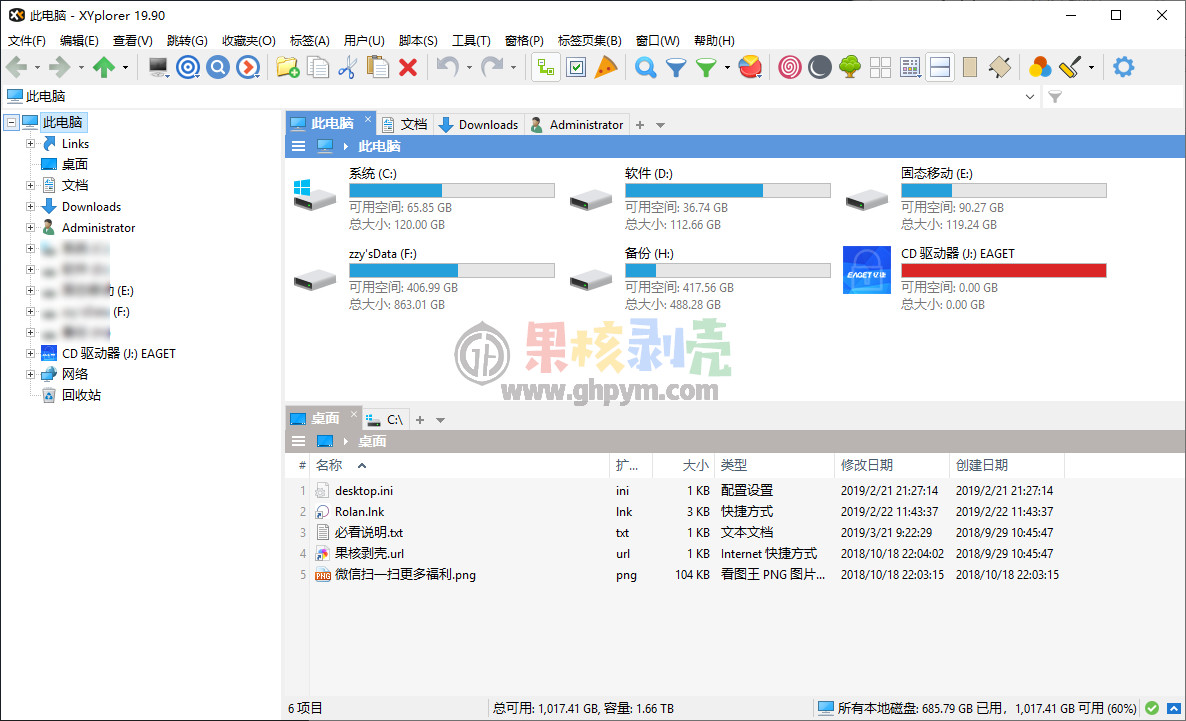Go back with the left arrow button
This screenshot has width=1186, height=721.
tap(17, 67)
